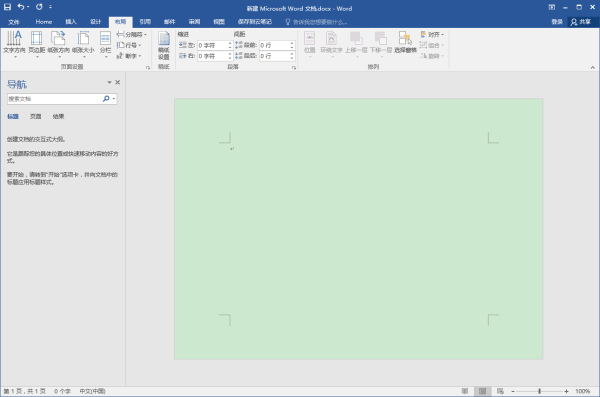Open the Pages (页面) tab in the navigation pane
Image resolution: width=600 pixels, height=397 pixels.
36,116
